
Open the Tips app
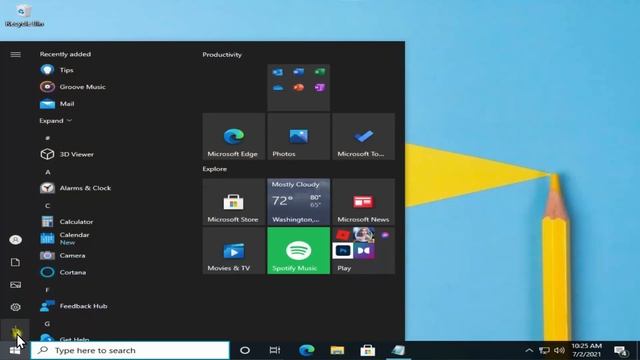[57, 70]
